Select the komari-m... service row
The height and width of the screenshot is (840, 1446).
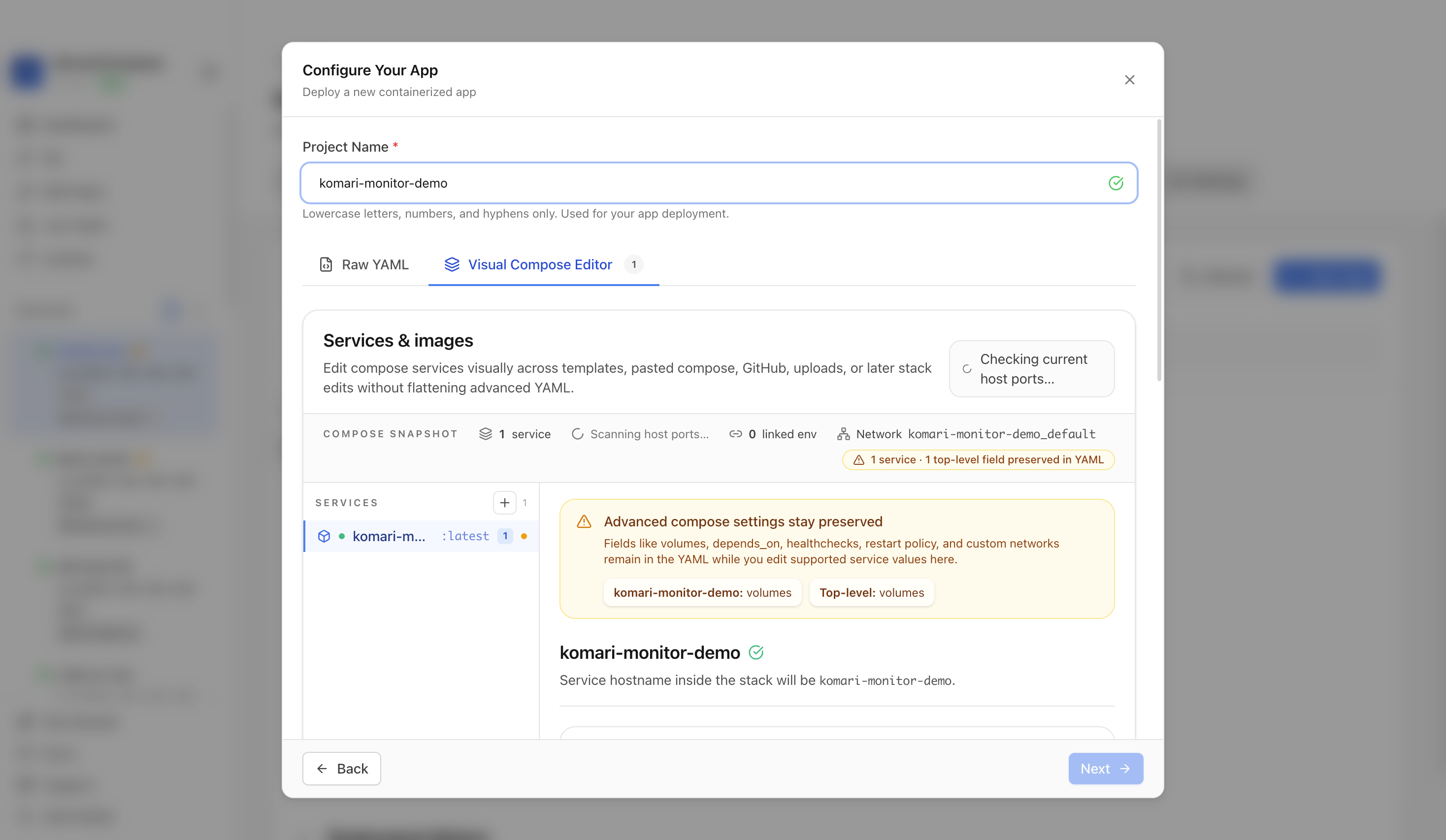421,536
